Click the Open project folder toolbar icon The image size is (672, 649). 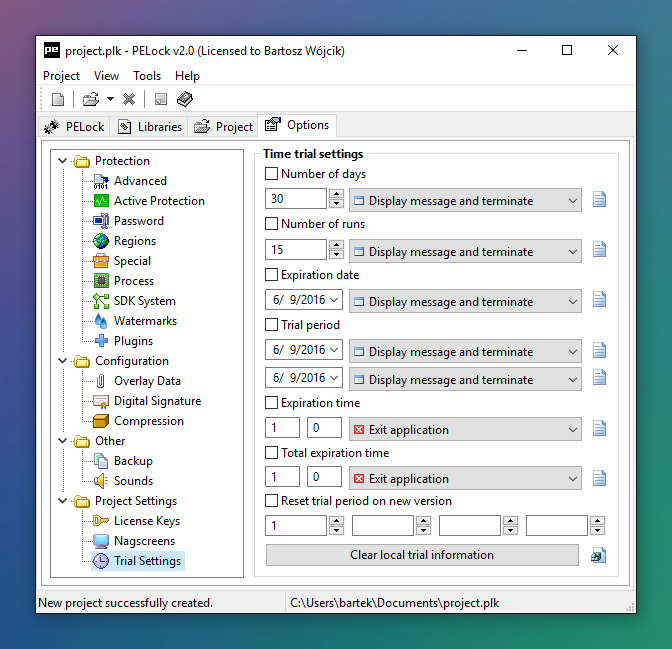point(91,99)
